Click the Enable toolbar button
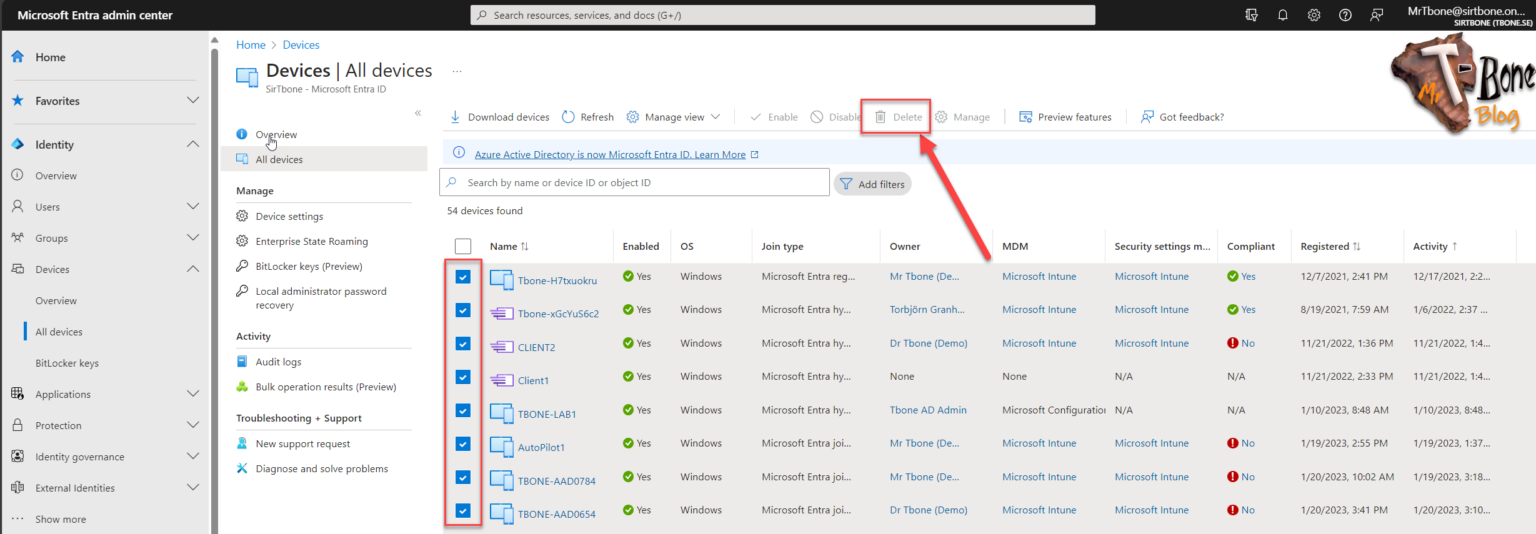This screenshot has height=534, width=1536. click(x=774, y=117)
